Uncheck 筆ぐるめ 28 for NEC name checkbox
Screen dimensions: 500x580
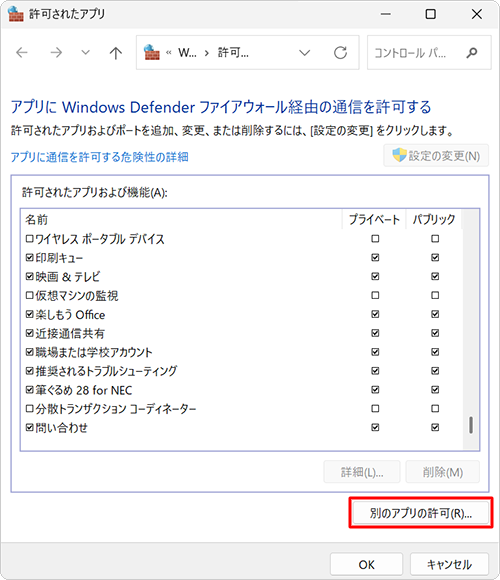click(x=30, y=390)
